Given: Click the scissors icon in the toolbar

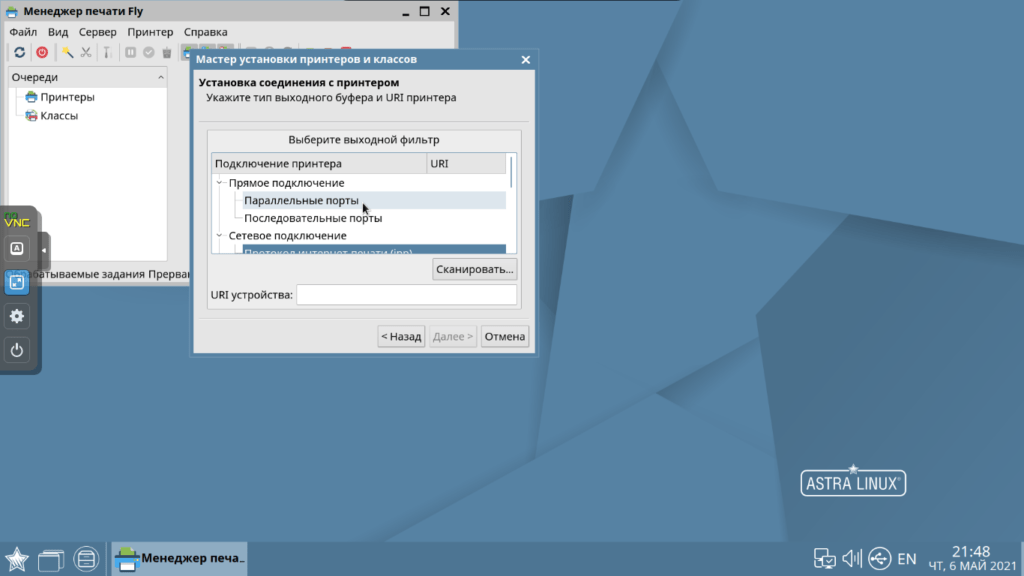Looking at the screenshot, I should 86,52.
